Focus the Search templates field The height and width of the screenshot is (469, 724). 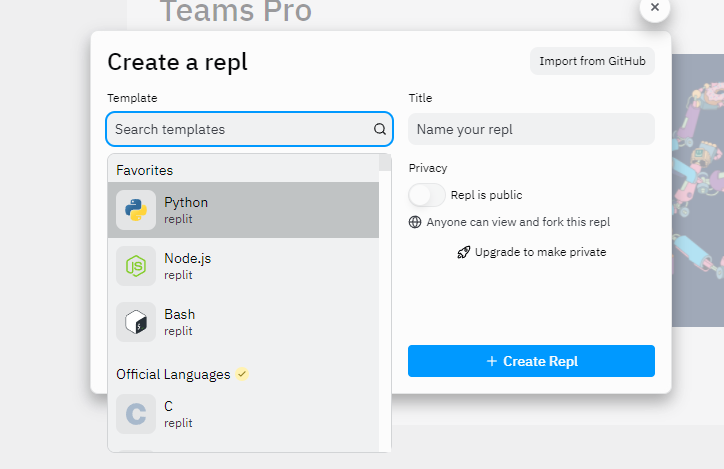pos(249,129)
